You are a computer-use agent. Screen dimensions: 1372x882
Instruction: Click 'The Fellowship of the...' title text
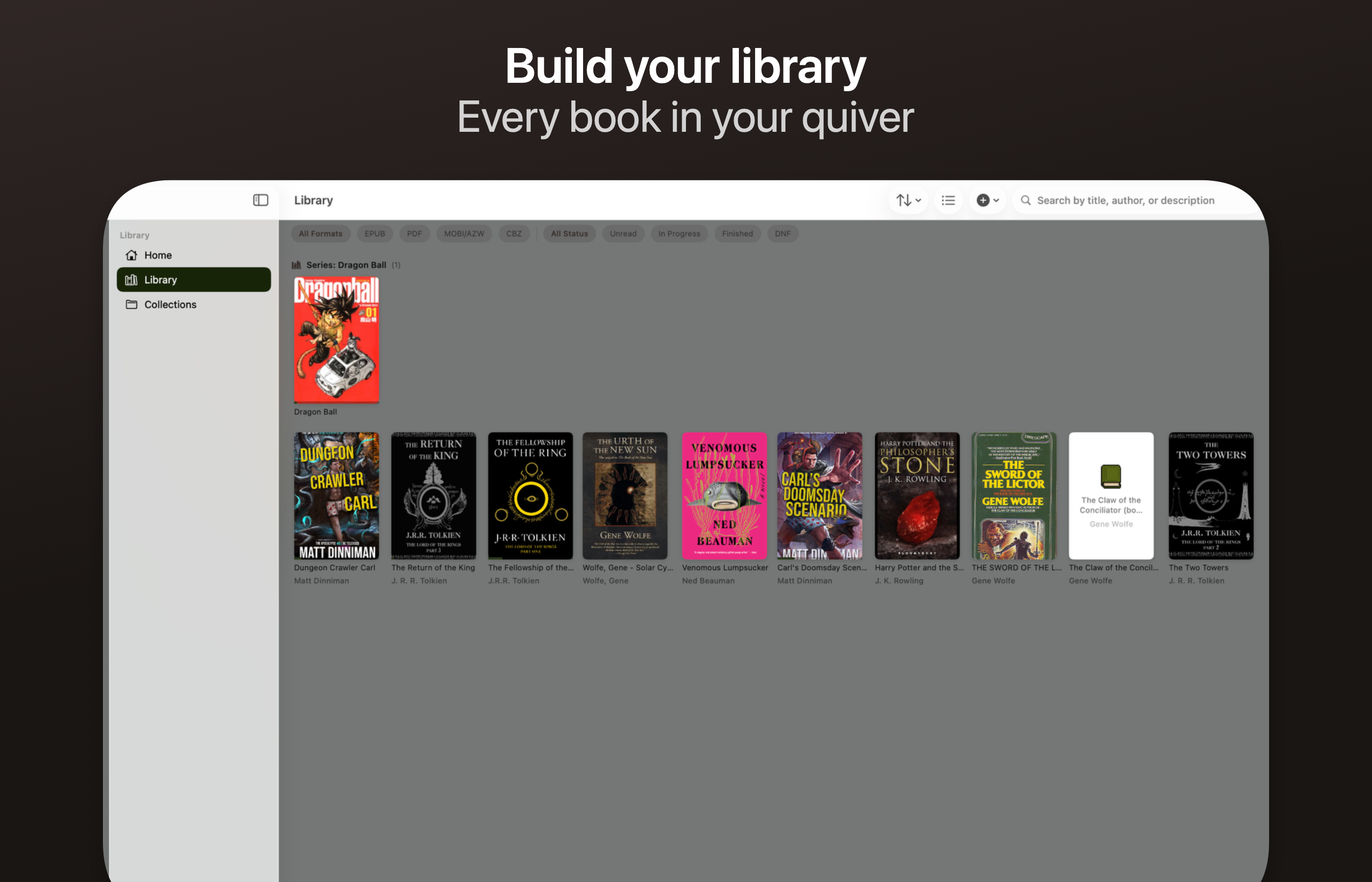(531, 567)
